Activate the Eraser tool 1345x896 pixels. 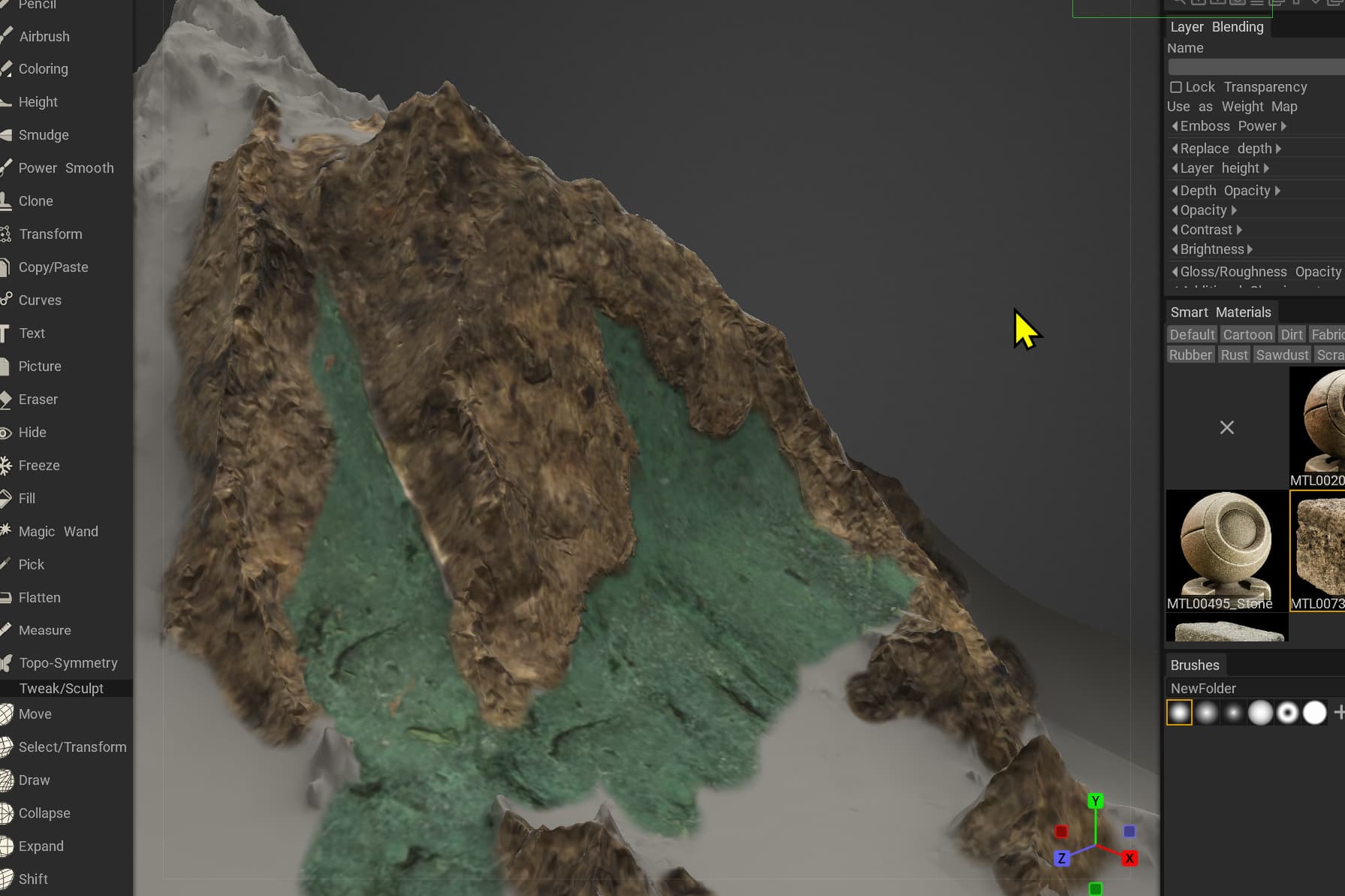click(38, 400)
